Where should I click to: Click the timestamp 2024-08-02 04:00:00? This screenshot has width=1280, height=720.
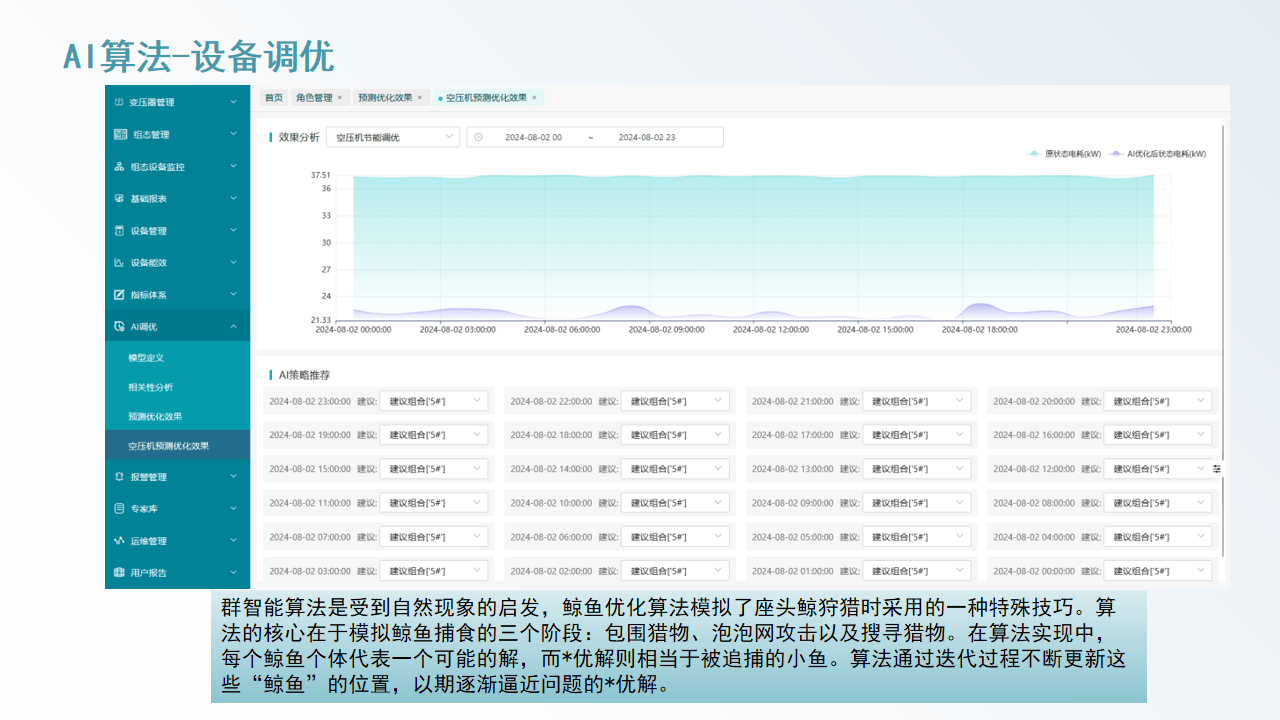1034,537
